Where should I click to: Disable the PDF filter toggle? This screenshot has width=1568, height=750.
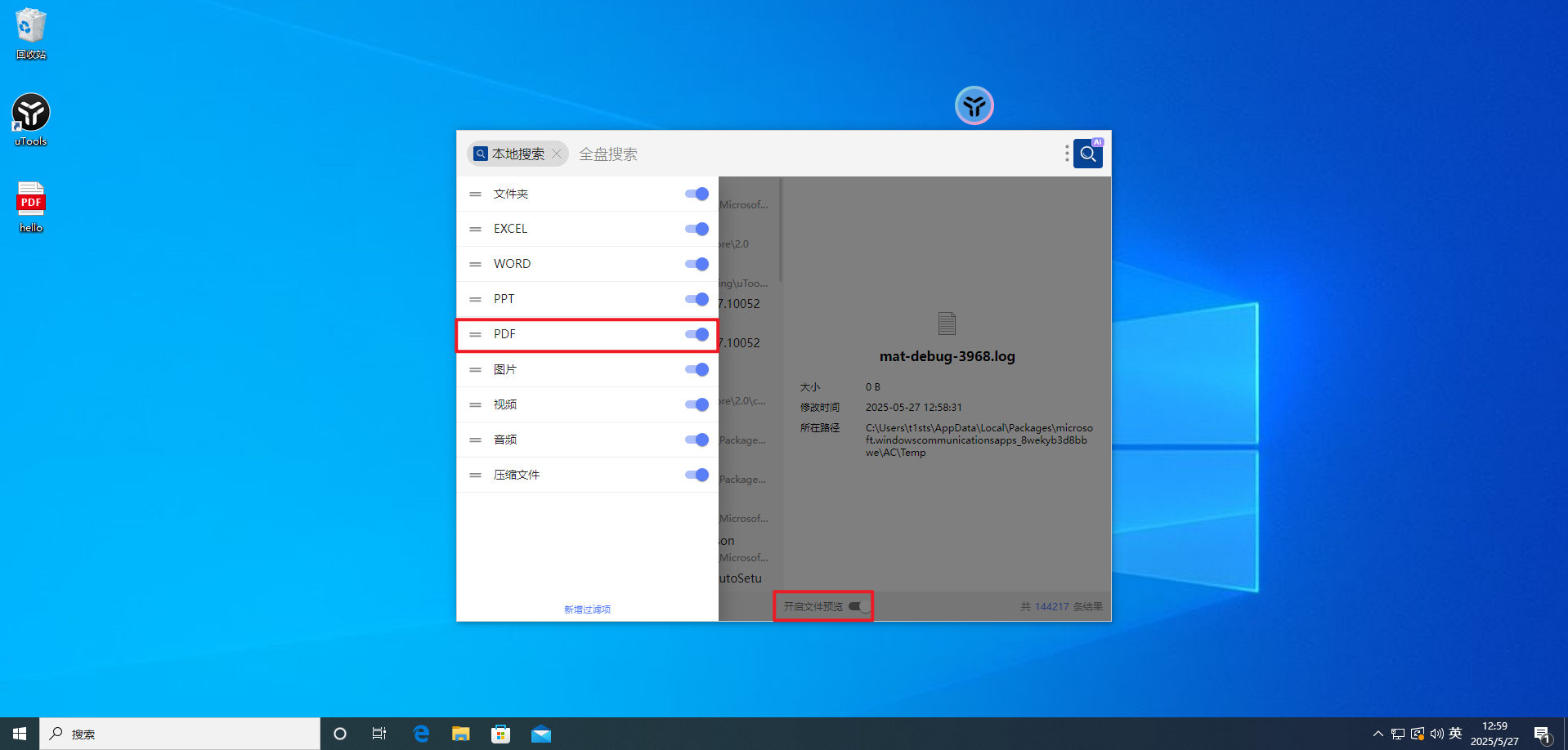(x=697, y=334)
